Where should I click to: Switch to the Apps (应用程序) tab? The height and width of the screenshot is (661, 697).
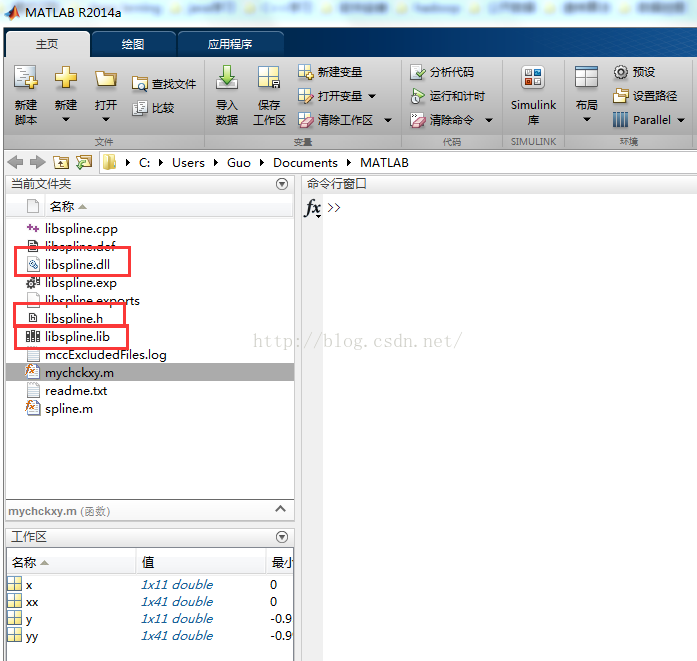pyautogui.click(x=230, y=44)
